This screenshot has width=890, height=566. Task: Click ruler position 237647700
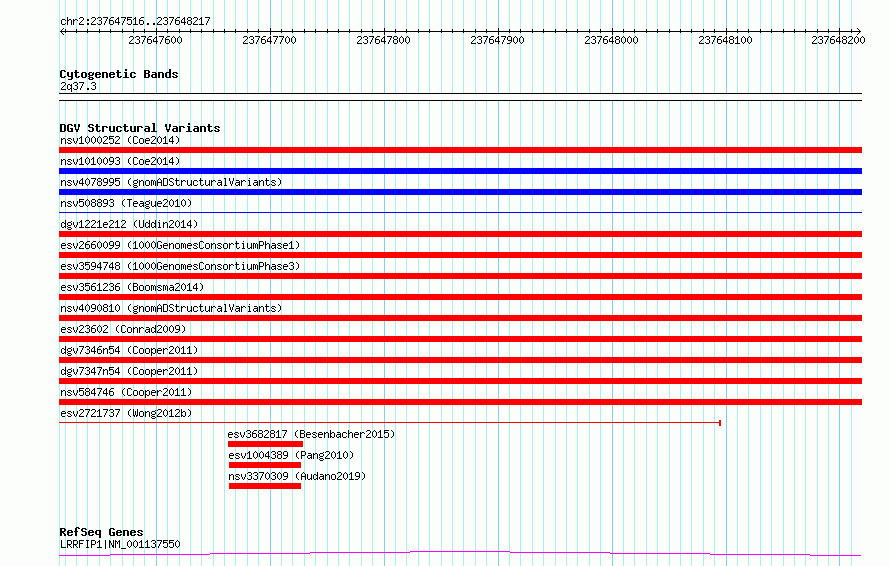[x=270, y=40]
